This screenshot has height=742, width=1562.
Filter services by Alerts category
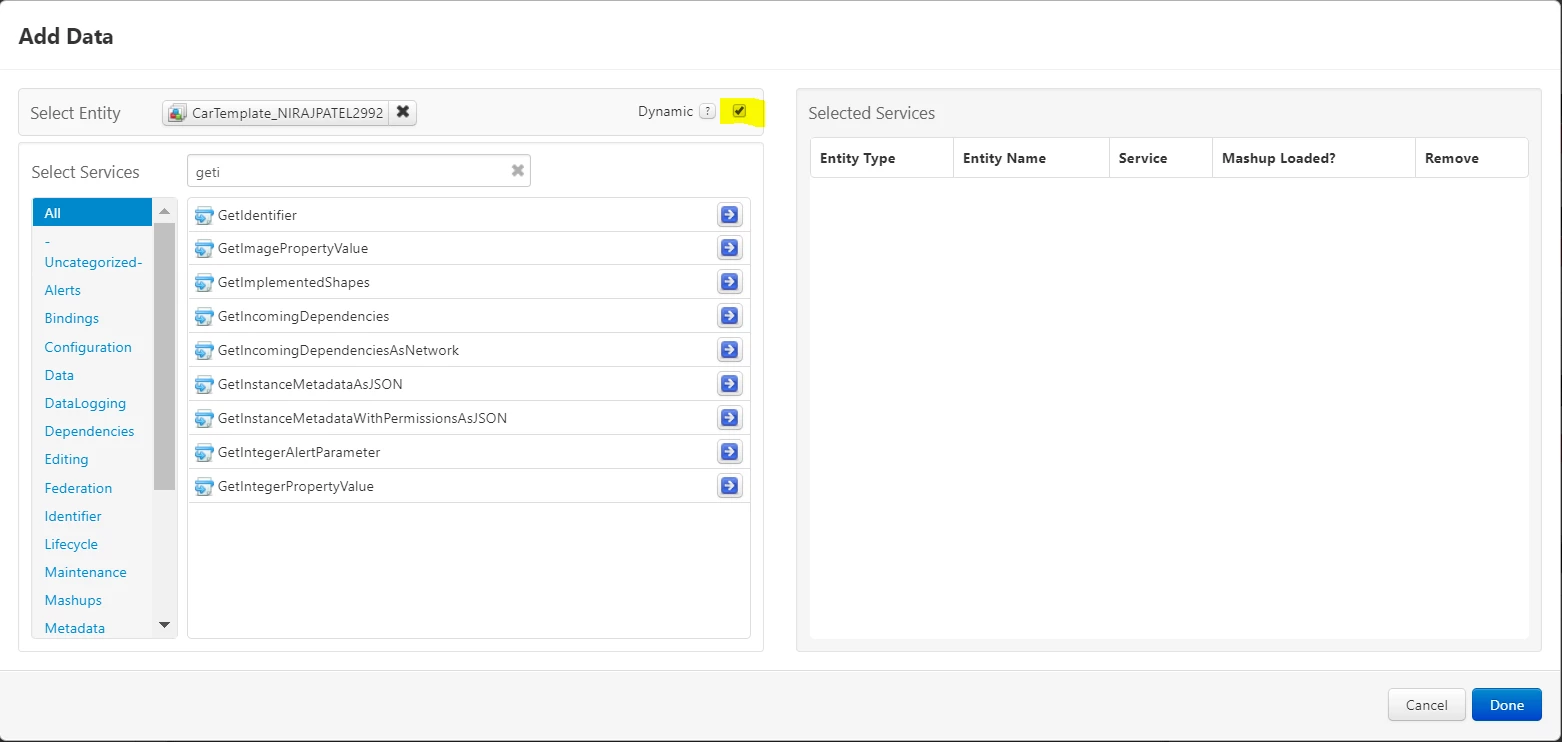(x=63, y=290)
